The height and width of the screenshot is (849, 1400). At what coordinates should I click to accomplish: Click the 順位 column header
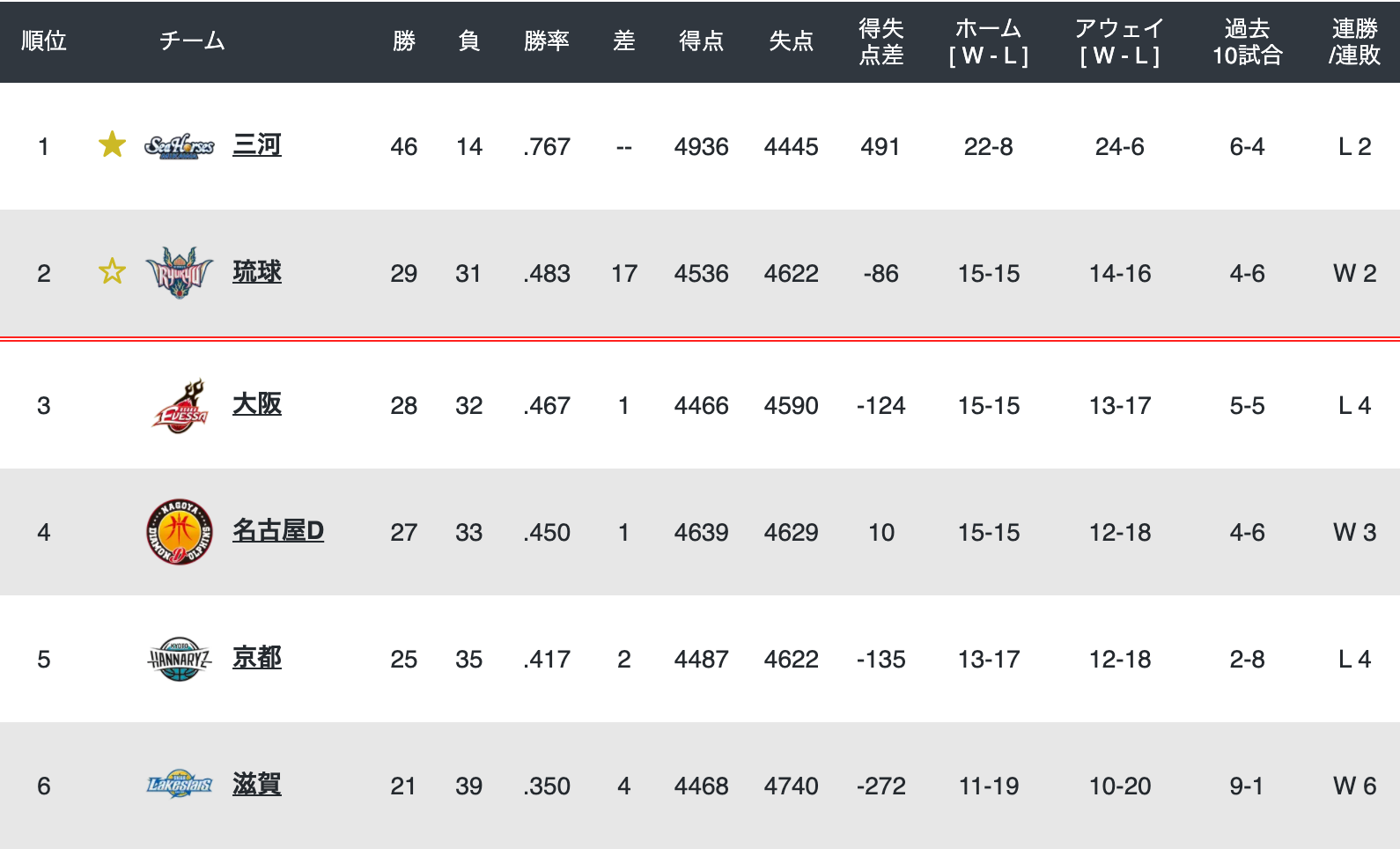tap(44, 41)
